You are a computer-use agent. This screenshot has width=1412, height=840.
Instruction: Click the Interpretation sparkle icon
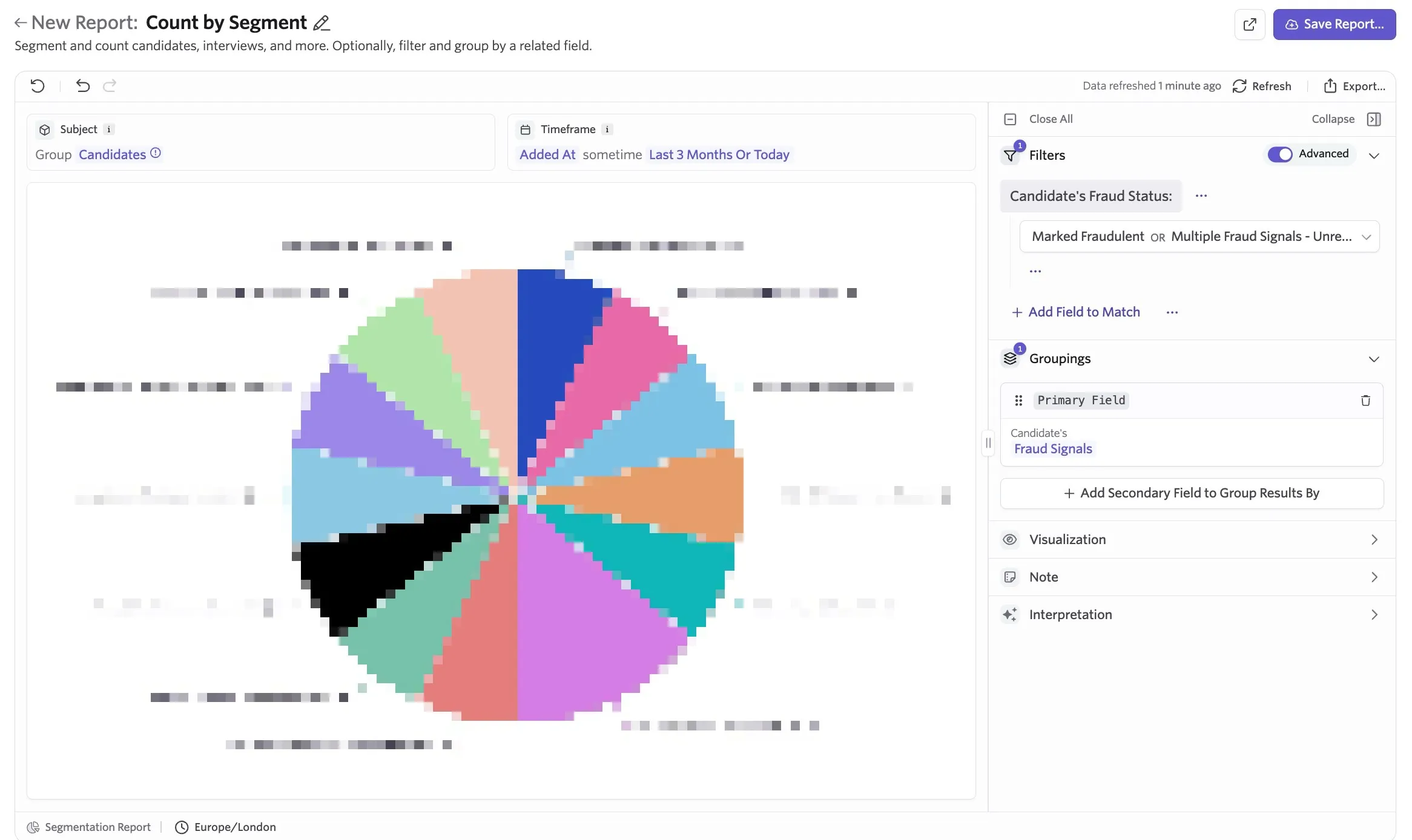click(x=1010, y=615)
